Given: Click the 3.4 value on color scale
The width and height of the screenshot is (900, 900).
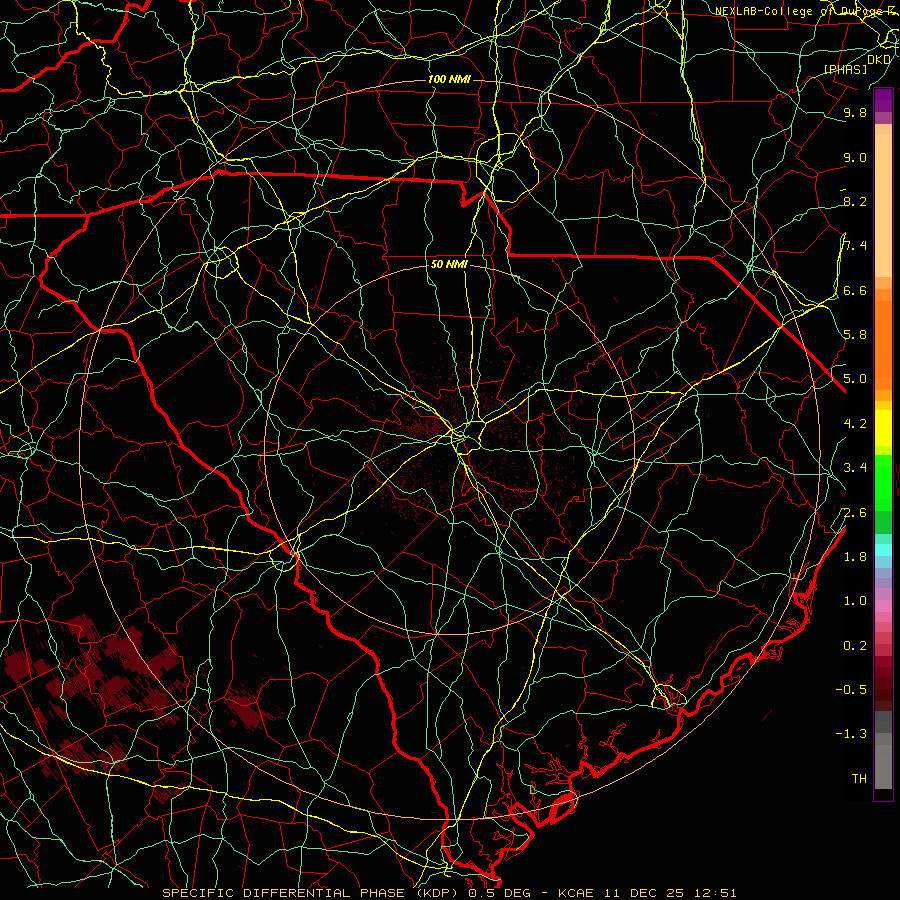Looking at the screenshot, I should tap(855, 467).
